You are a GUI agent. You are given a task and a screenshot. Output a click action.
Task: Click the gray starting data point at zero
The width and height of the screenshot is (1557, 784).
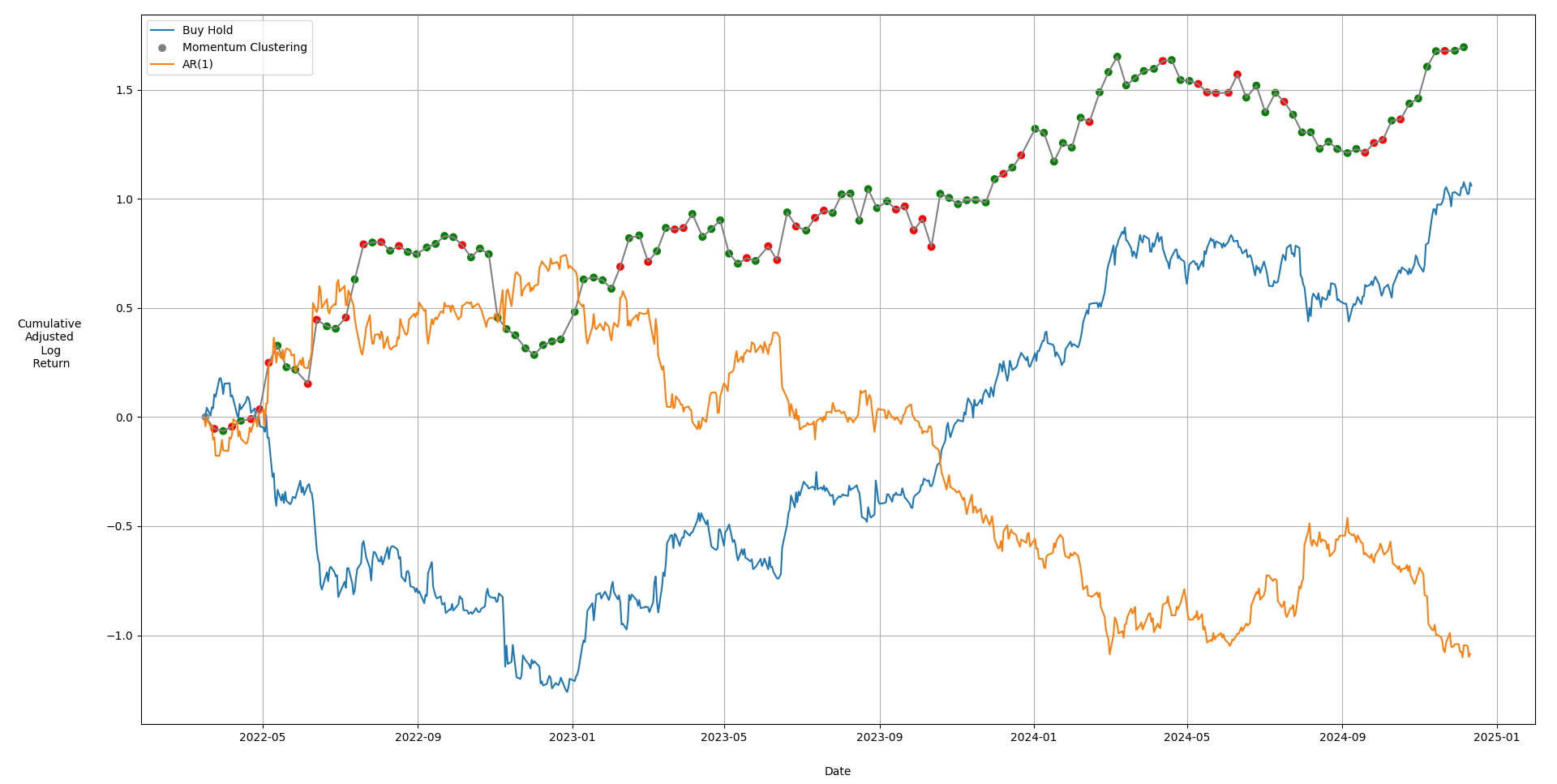pos(205,417)
